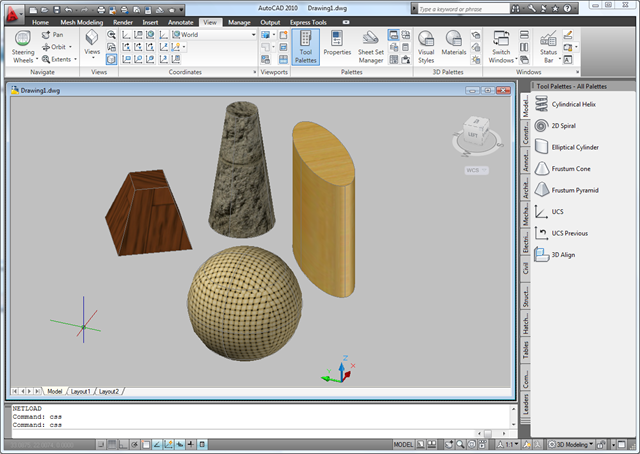This screenshot has height=454, width=640.
Task: Pick the Frustum Cone tool
Action: click(x=570, y=169)
